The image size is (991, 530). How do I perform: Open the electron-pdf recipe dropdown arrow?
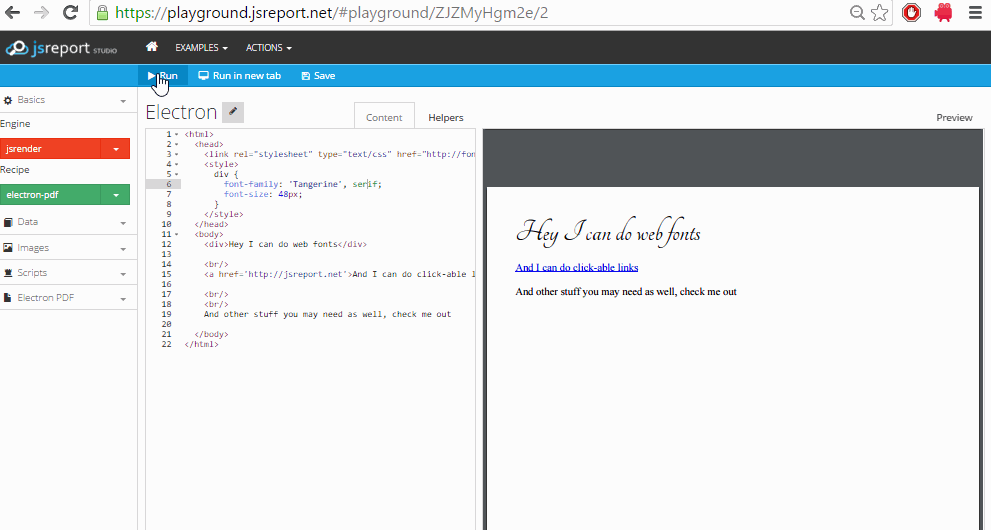point(116,195)
